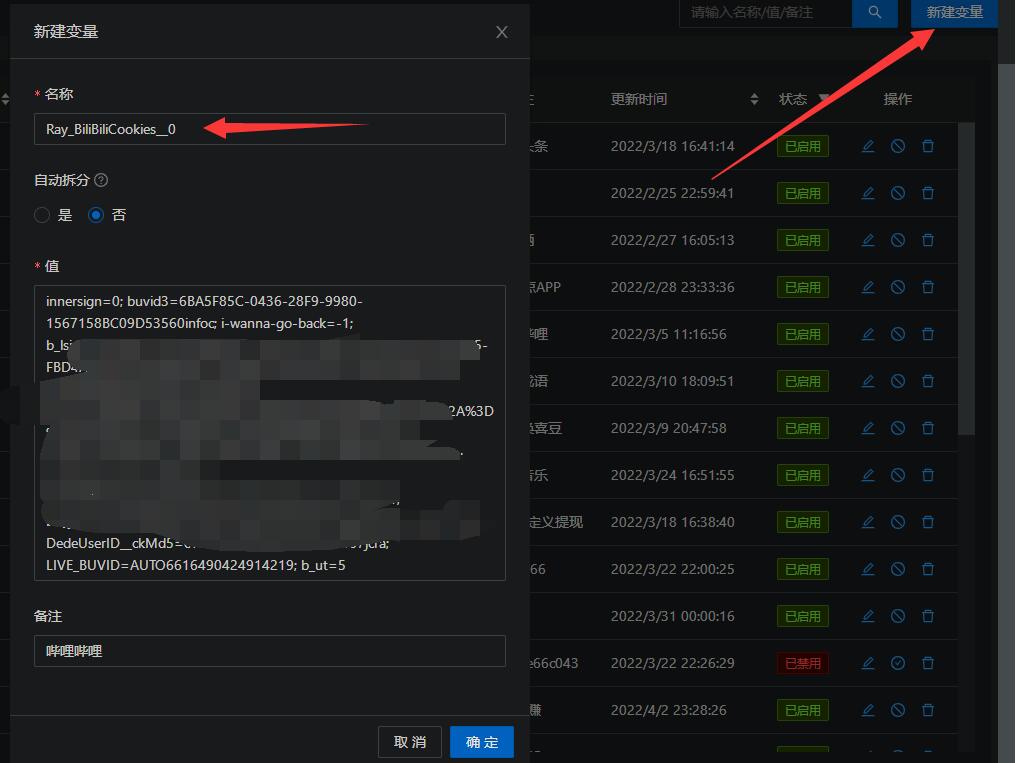Edit the row updated 2022/3/9 20:47:58
The width and height of the screenshot is (1018, 763).
point(867,428)
